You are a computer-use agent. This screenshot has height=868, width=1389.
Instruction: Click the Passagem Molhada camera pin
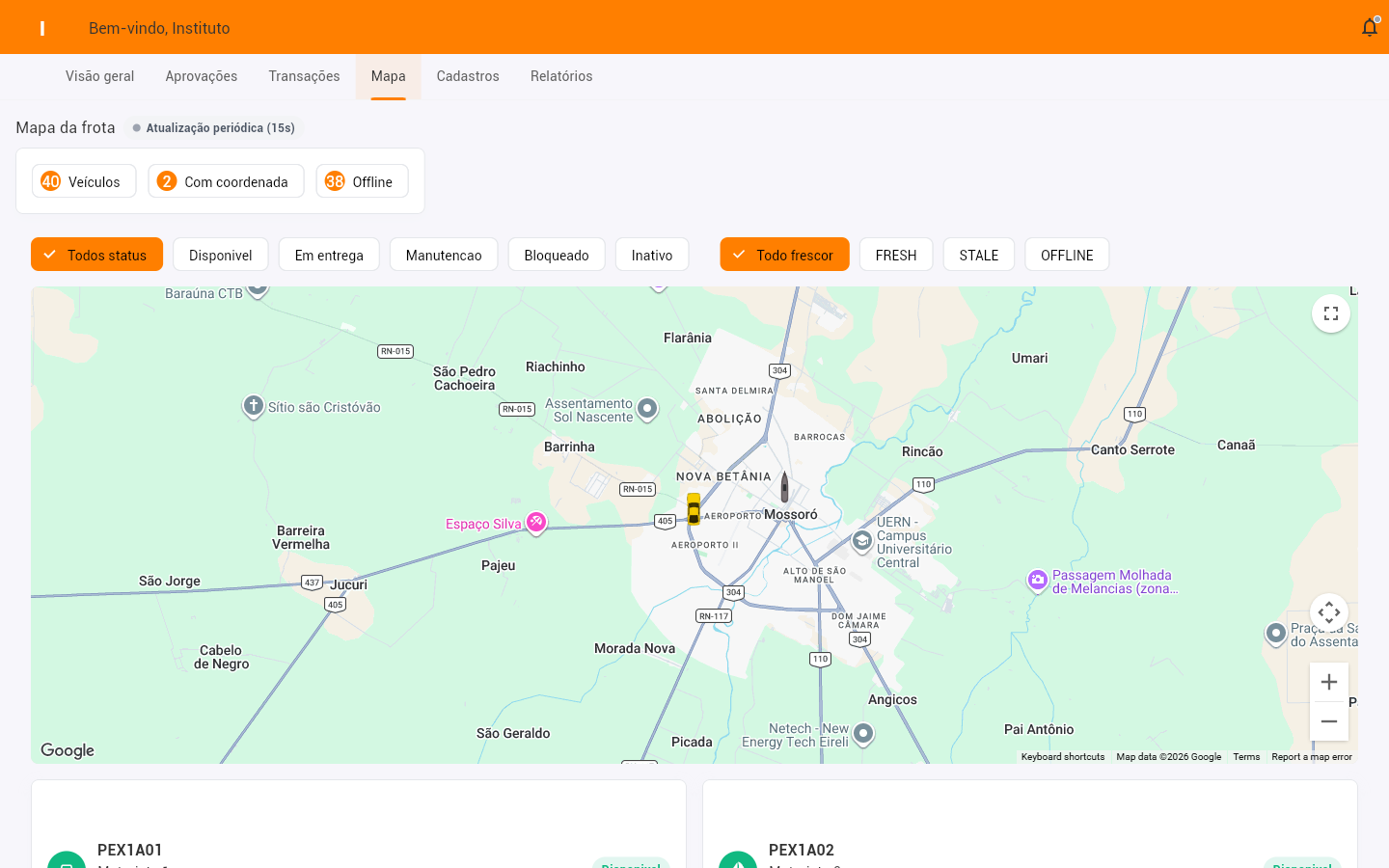tap(1038, 581)
